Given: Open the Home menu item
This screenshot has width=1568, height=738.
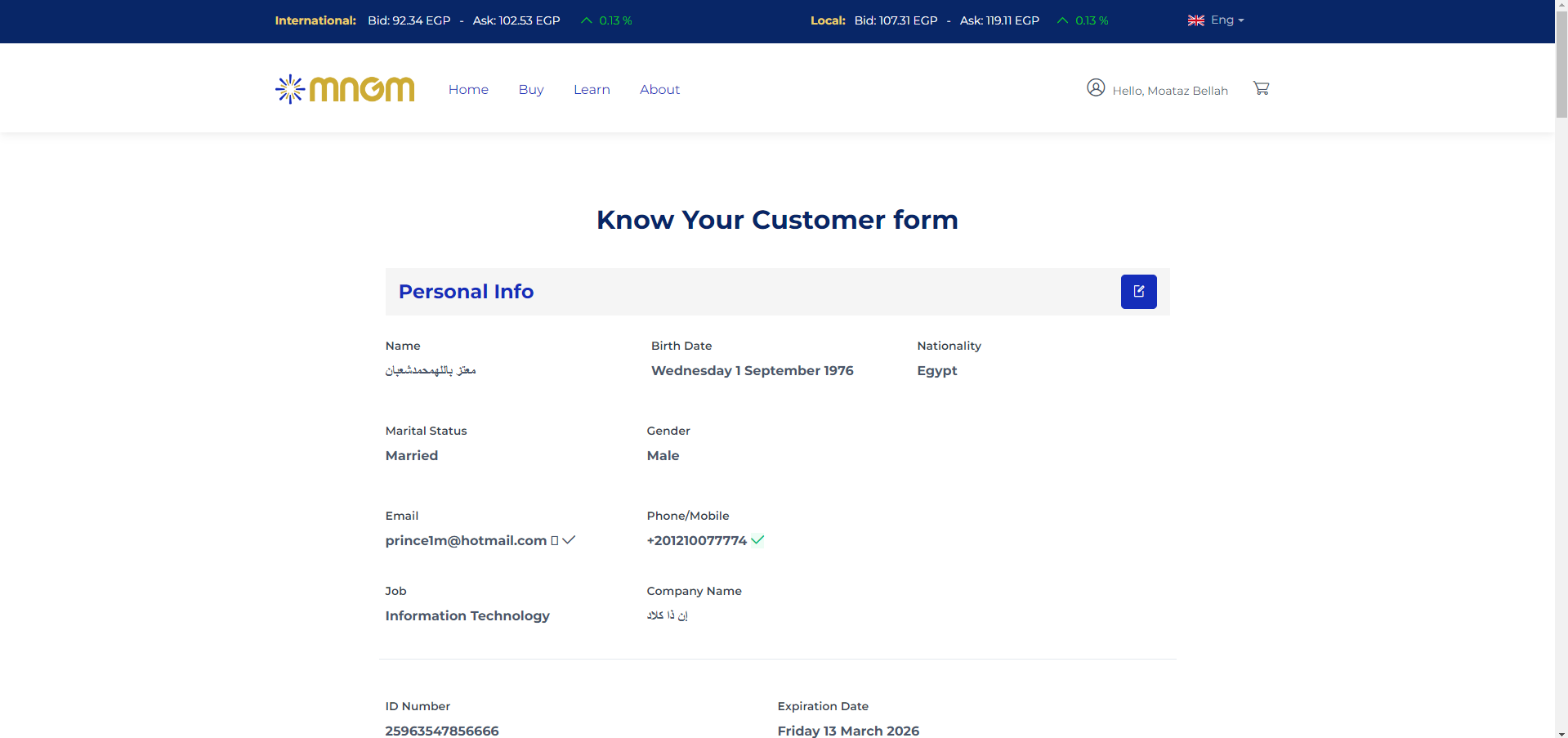Looking at the screenshot, I should click(468, 90).
